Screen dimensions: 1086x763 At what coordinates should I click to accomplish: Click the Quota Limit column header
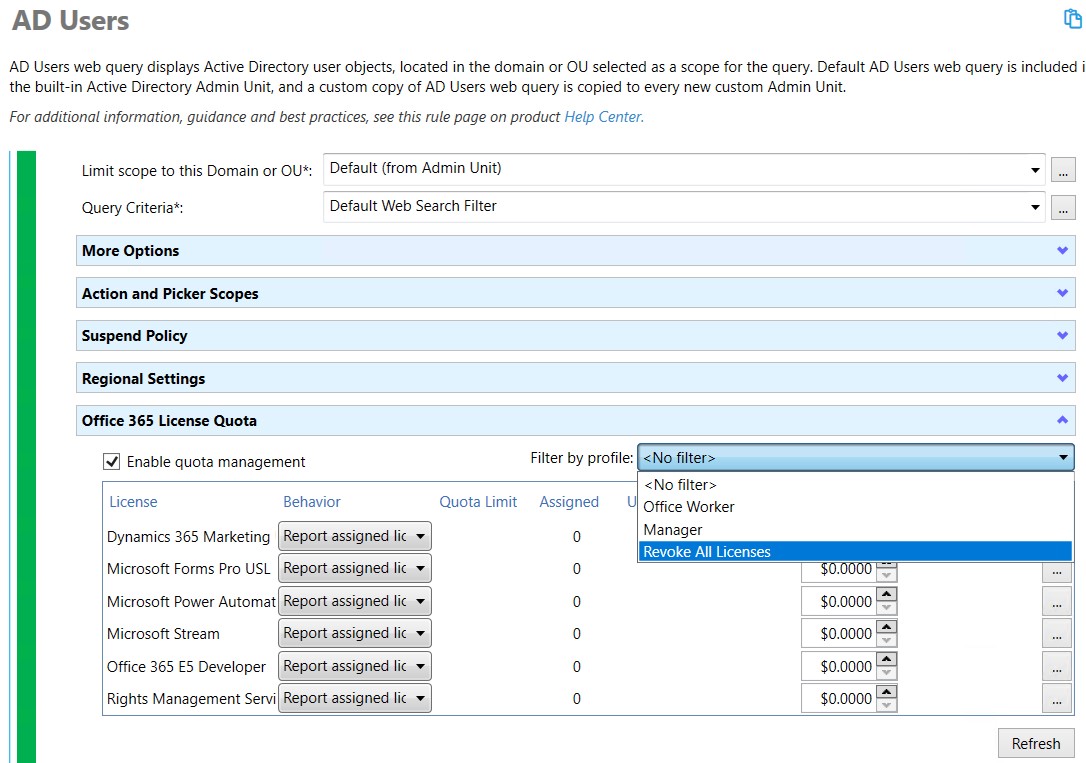pyautogui.click(x=478, y=502)
